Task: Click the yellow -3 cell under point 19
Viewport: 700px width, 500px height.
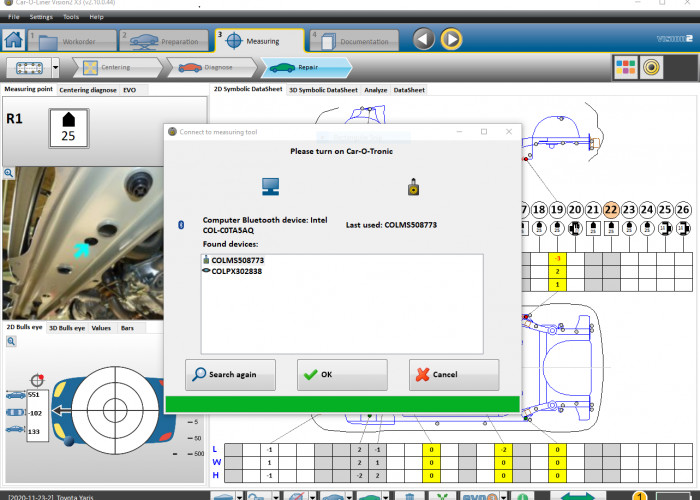Action: (x=557, y=258)
